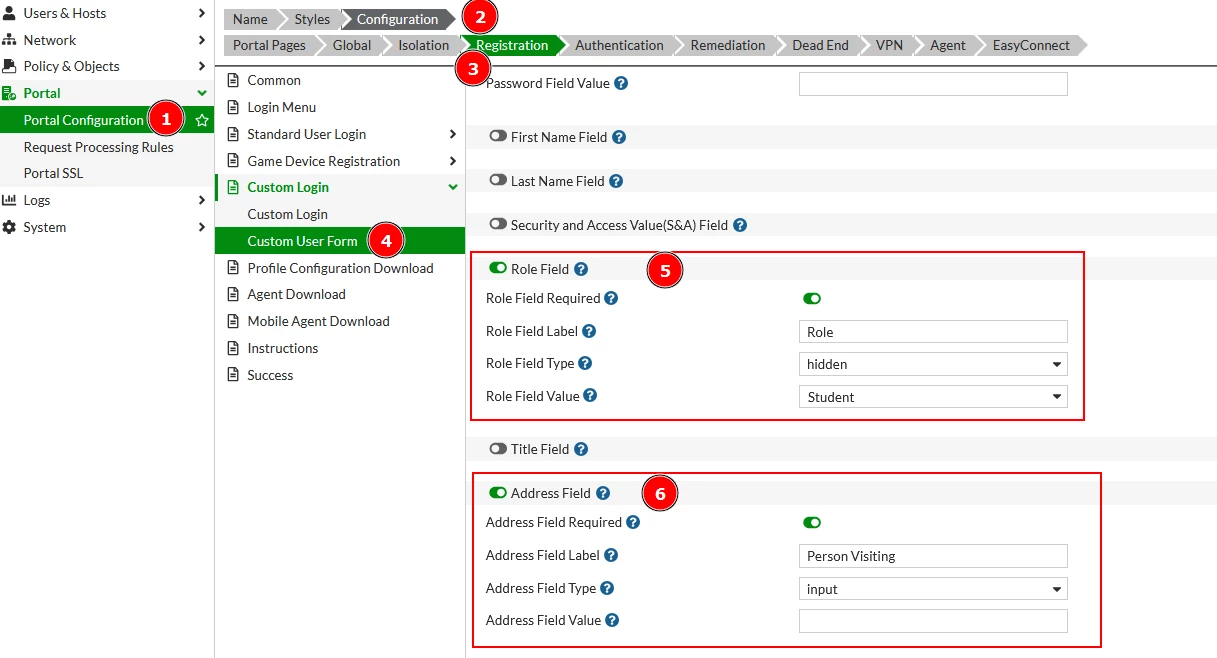Image resolution: width=1217 pixels, height=658 pixels.
Task: Select Profile Configuration Download item
Action: (x=340, y=268)
